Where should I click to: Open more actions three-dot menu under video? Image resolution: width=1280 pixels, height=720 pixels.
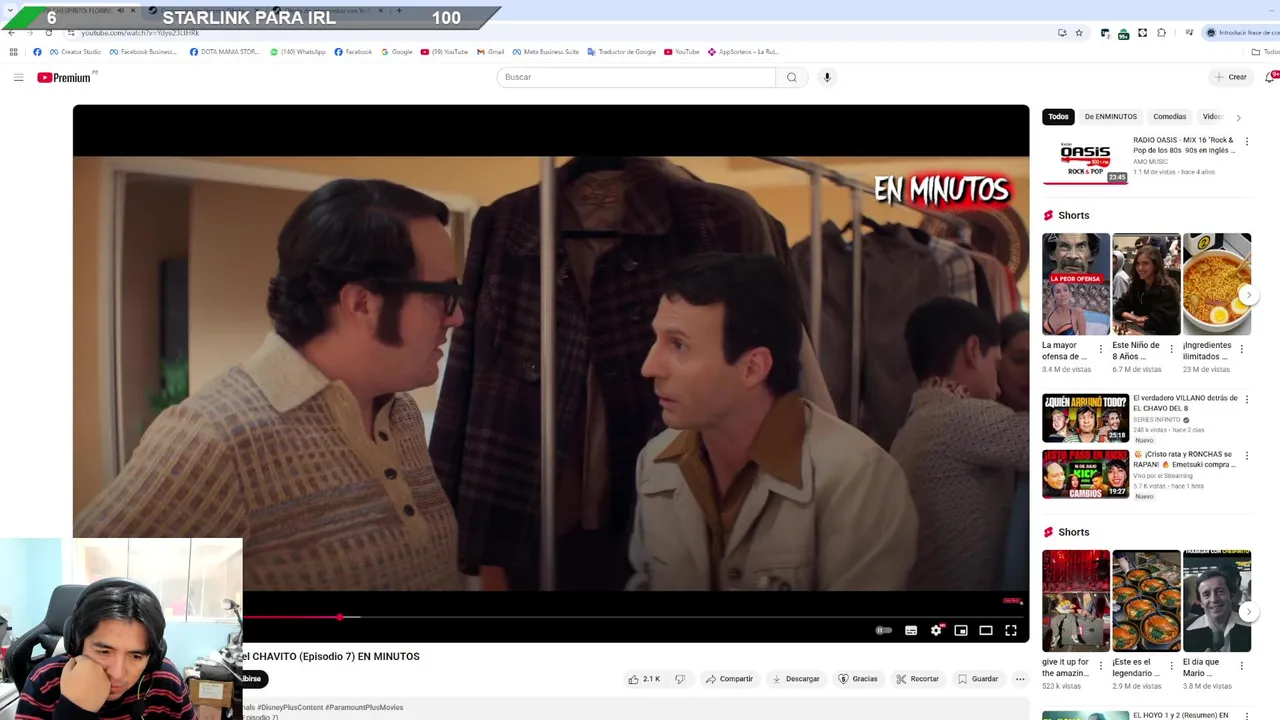tap(1020, 679)
